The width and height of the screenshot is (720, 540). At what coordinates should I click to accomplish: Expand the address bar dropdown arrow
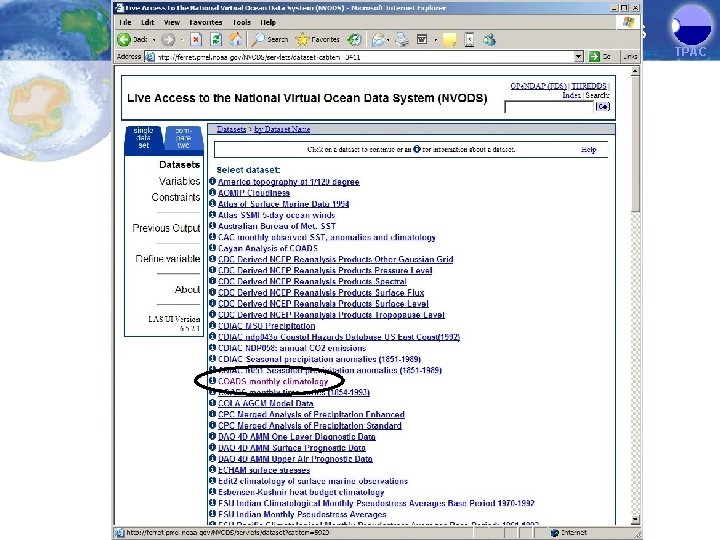tap(579, 56)
